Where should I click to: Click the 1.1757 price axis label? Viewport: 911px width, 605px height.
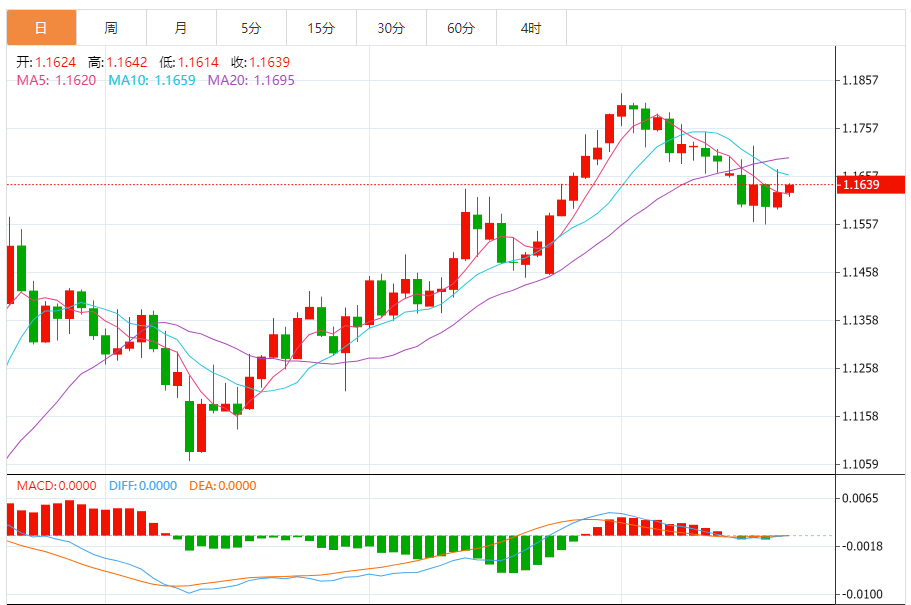(860, 128)
